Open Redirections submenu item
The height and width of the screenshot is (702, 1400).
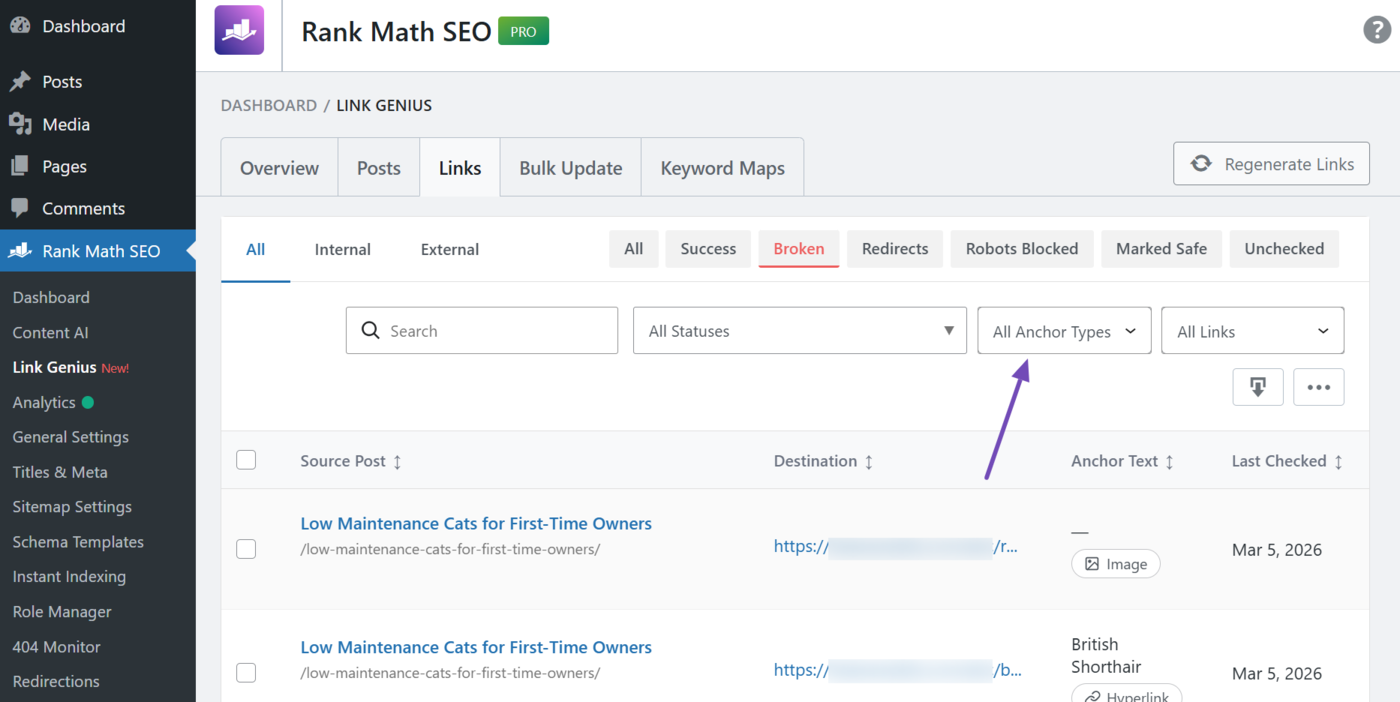pos(56,681)
